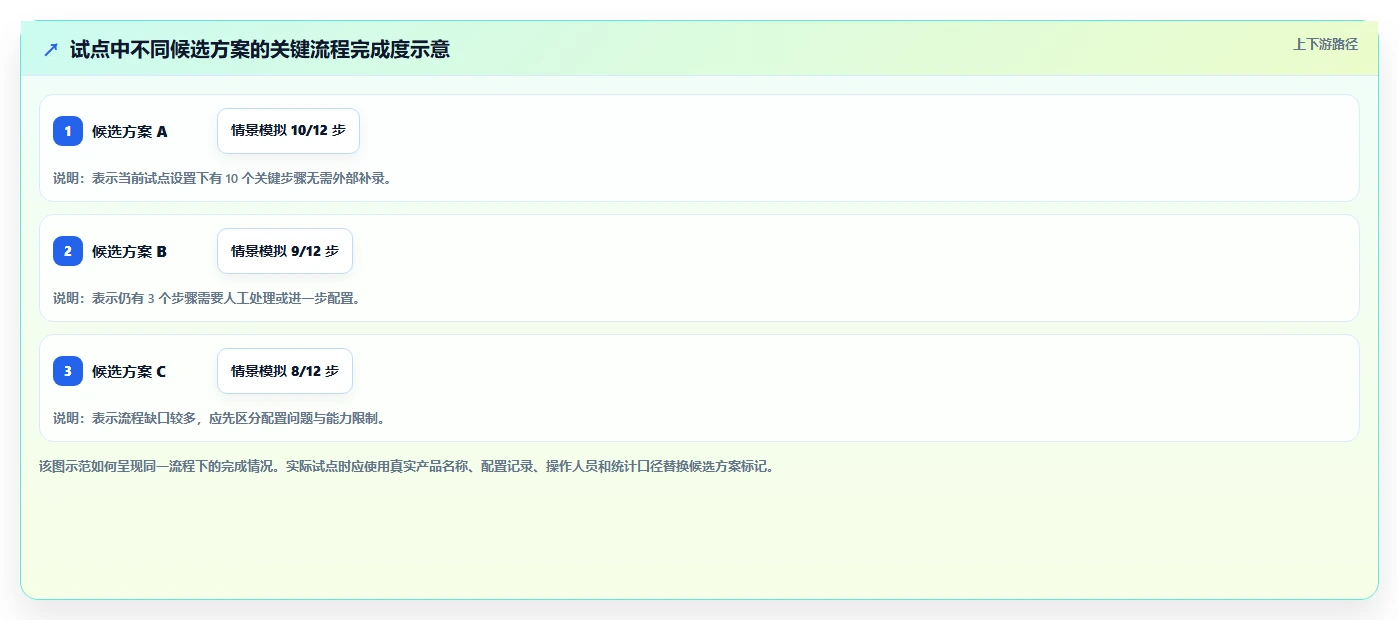Click the 候选方案 A label
1399x620 pixels.
(130, 131)
